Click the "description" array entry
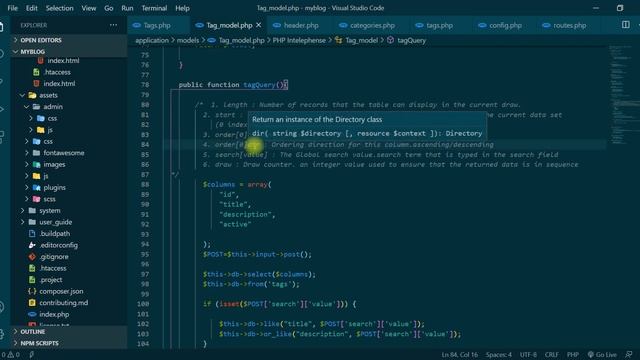The image size is (640, 360). pos(247,214)
